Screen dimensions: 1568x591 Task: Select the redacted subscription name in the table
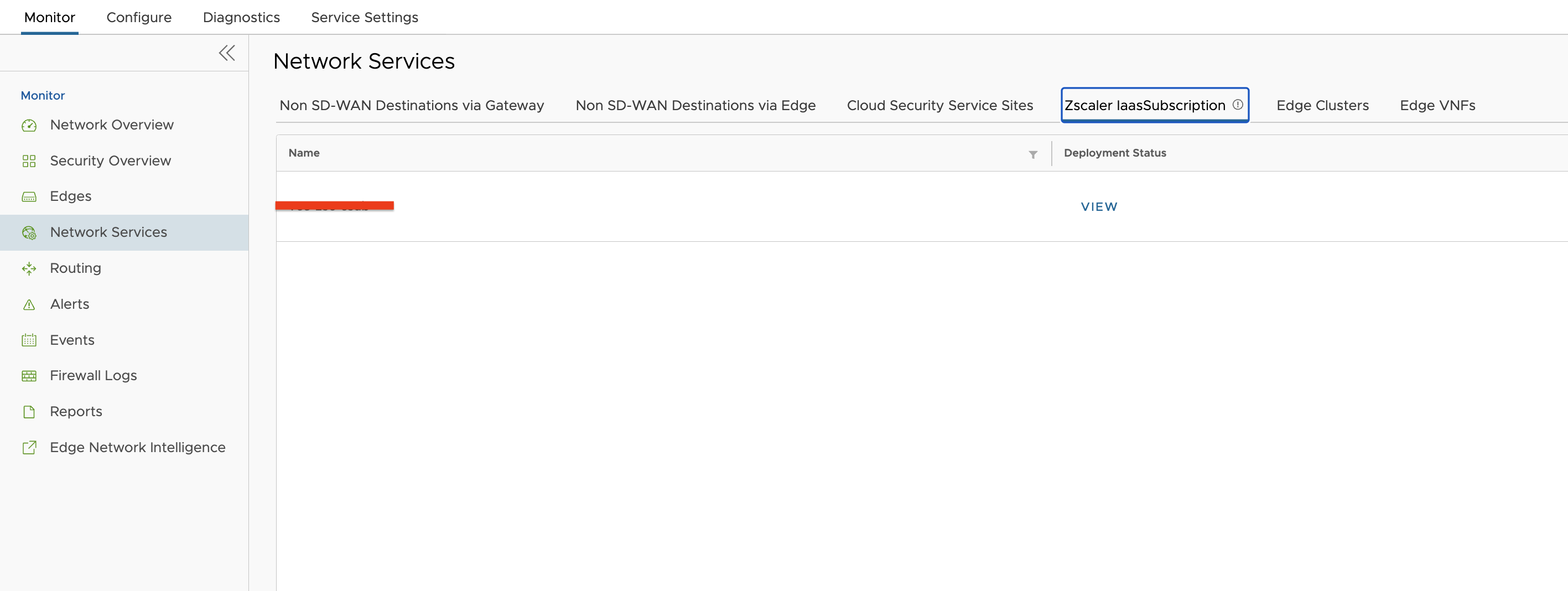(x=335, y=206)
